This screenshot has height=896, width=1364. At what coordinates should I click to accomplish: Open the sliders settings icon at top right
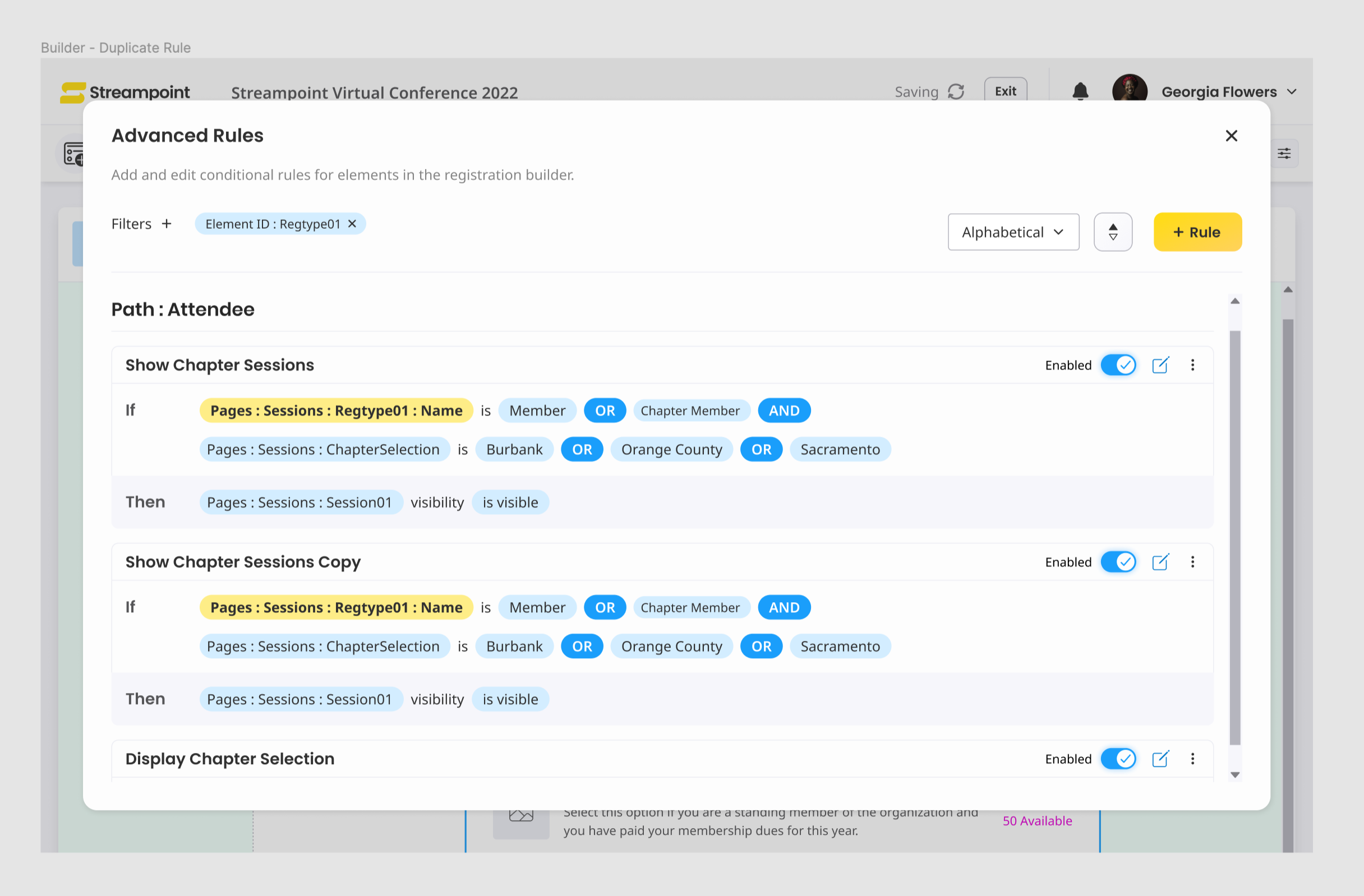pos(1284,154)
